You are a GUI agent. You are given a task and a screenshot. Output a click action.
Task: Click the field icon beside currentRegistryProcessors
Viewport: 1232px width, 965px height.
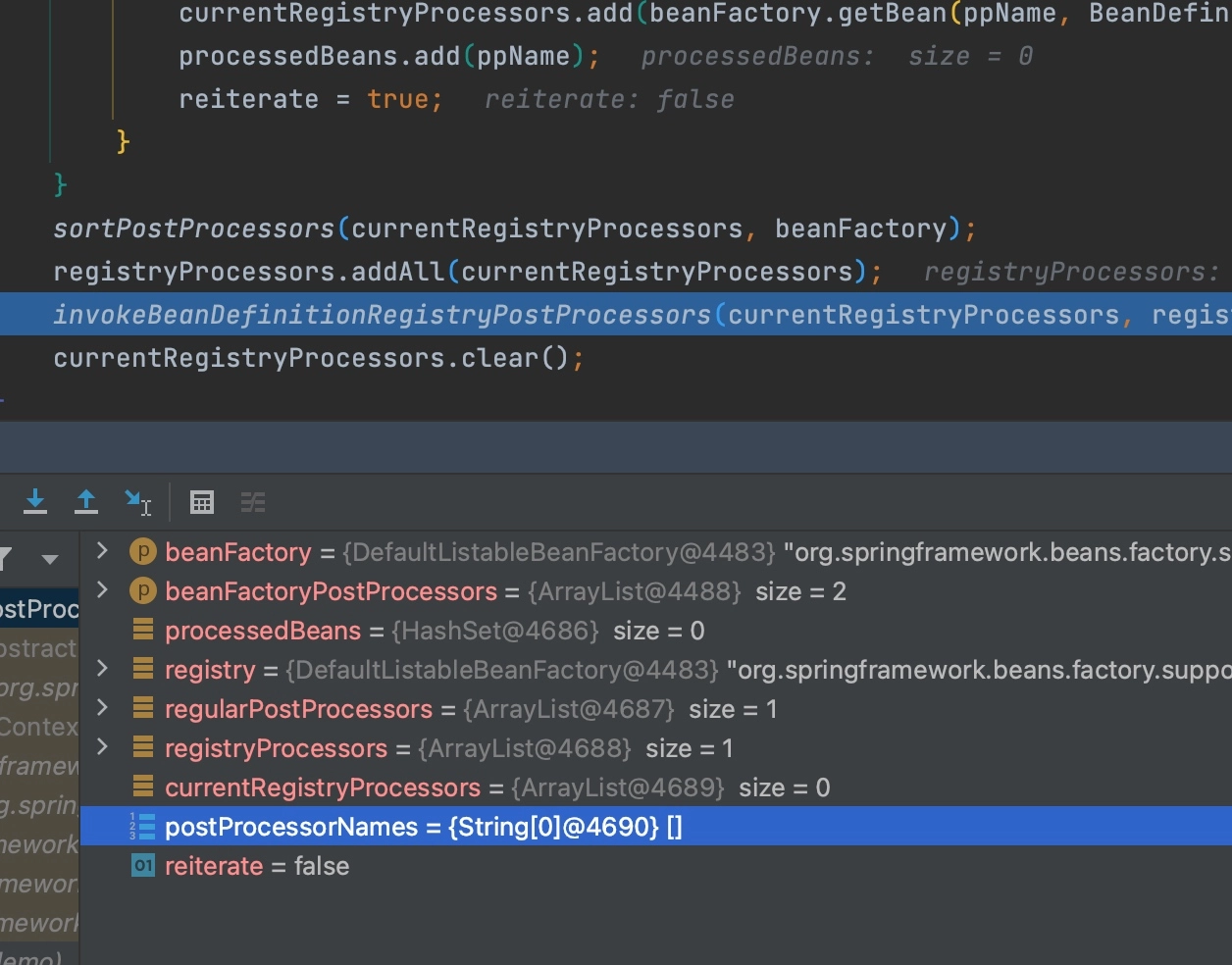pos(143,787)
